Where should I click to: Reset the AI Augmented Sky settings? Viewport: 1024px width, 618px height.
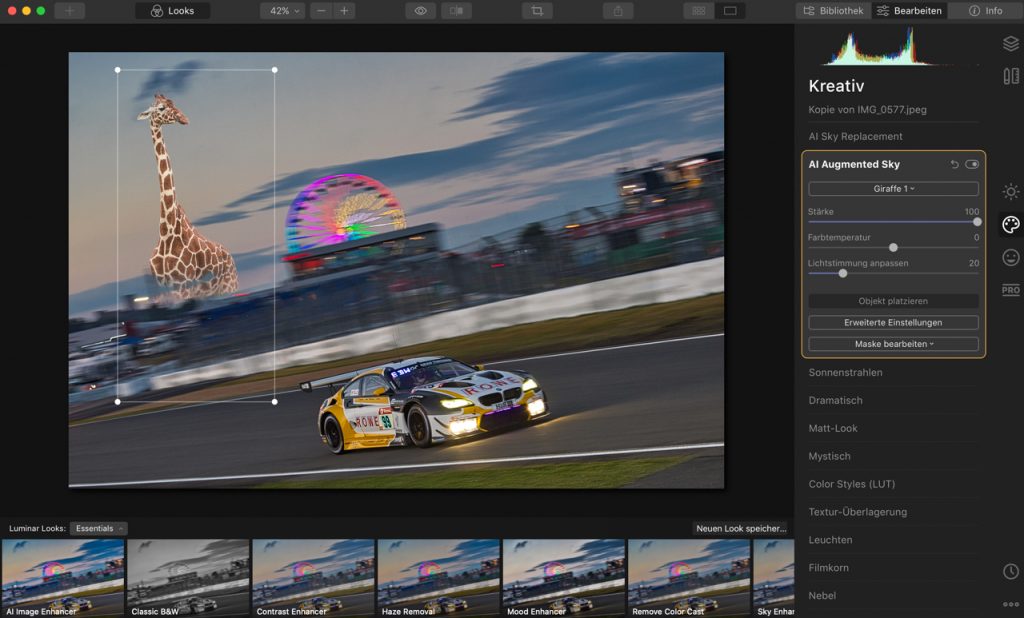[x=954, y=164]
